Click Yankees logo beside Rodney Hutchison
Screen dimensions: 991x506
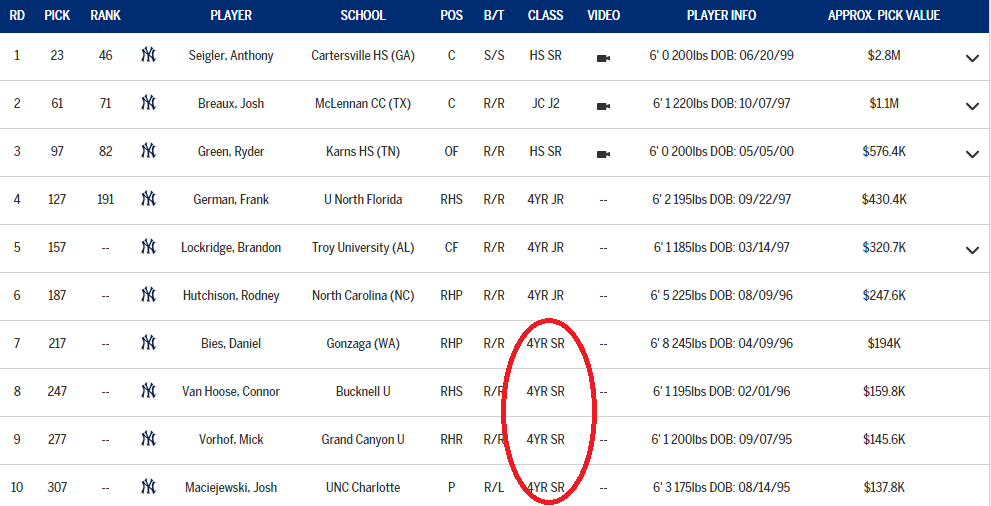pos(149,295)
